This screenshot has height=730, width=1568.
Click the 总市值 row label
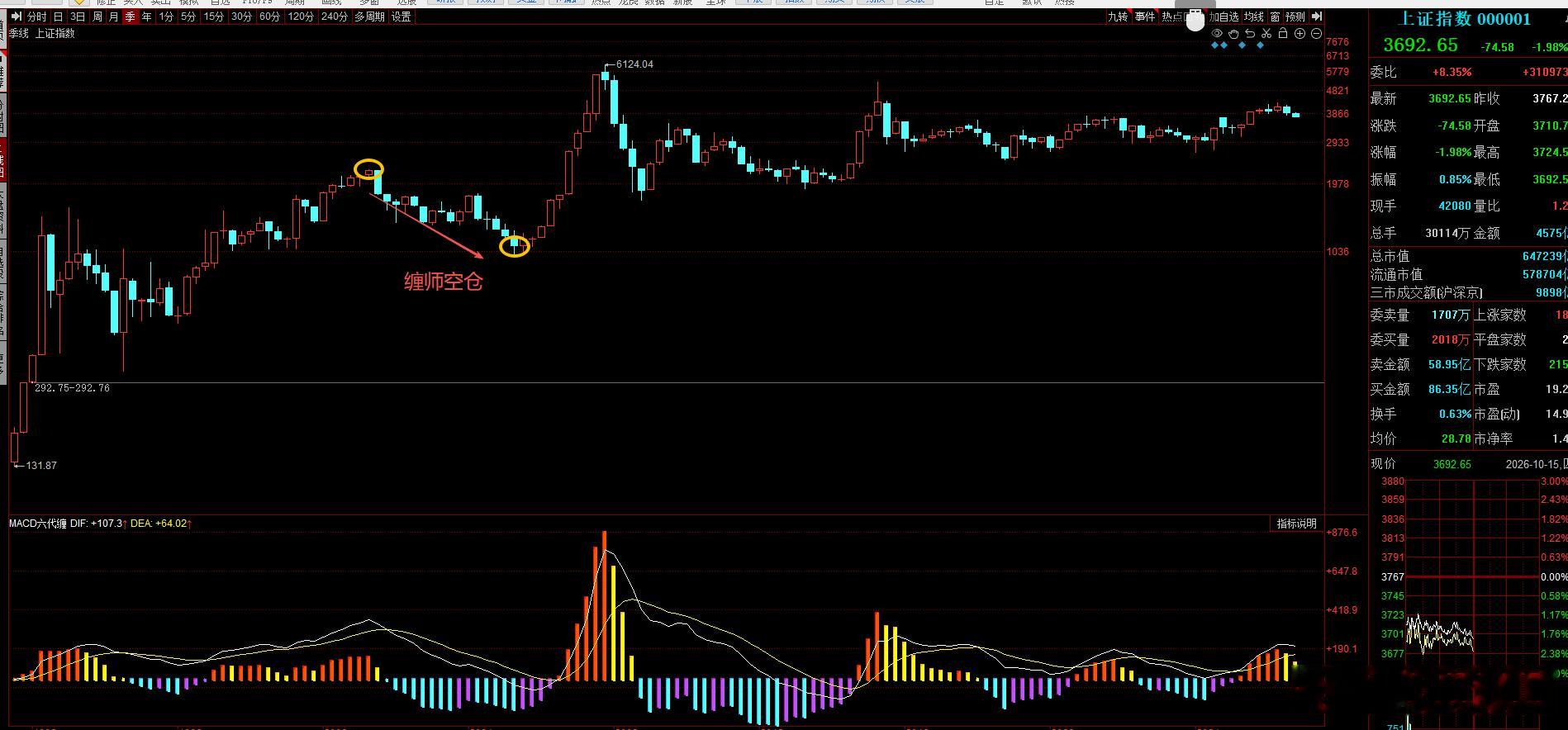pos(1390,256)
